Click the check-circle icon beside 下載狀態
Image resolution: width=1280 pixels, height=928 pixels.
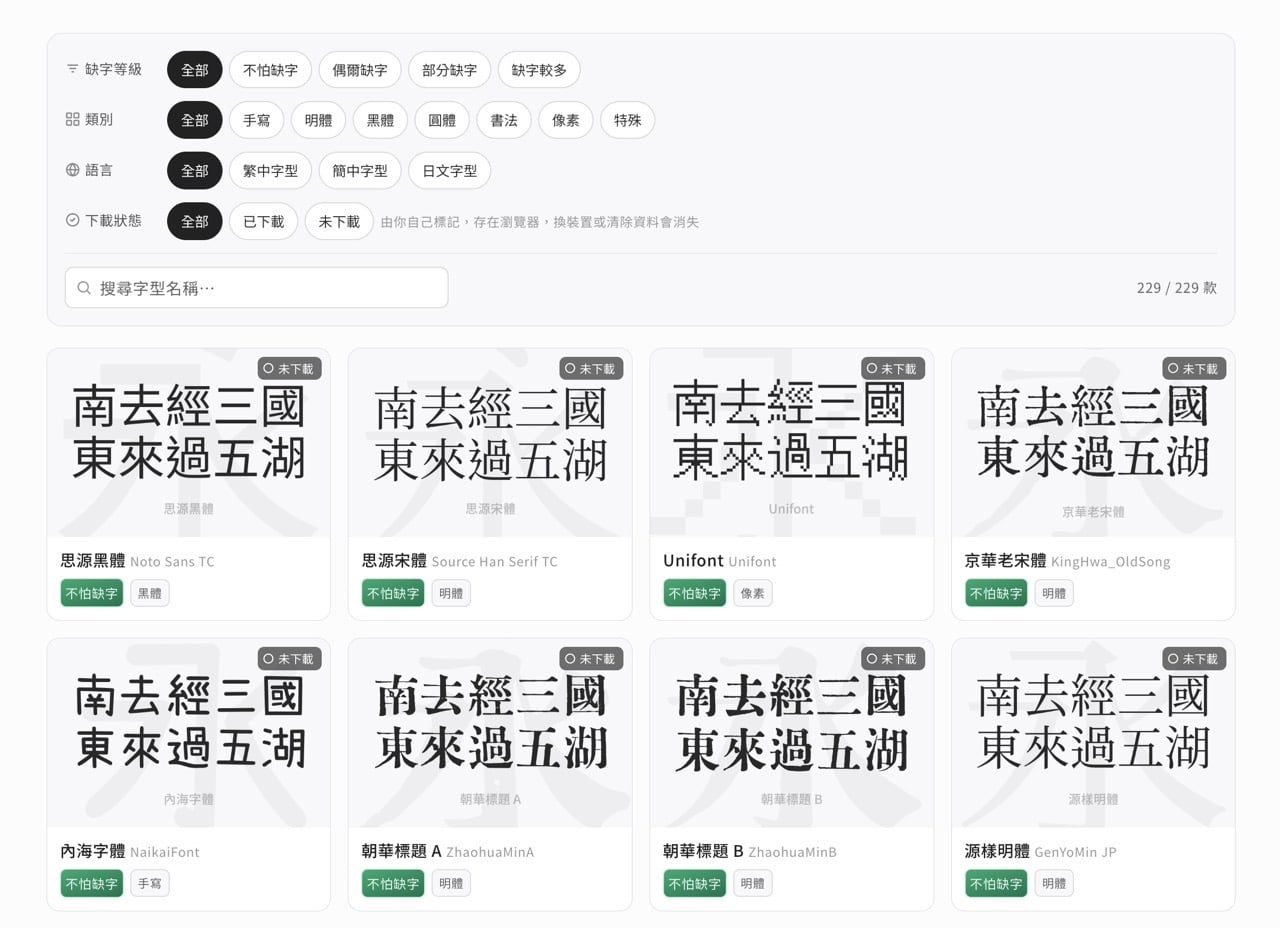72,220
